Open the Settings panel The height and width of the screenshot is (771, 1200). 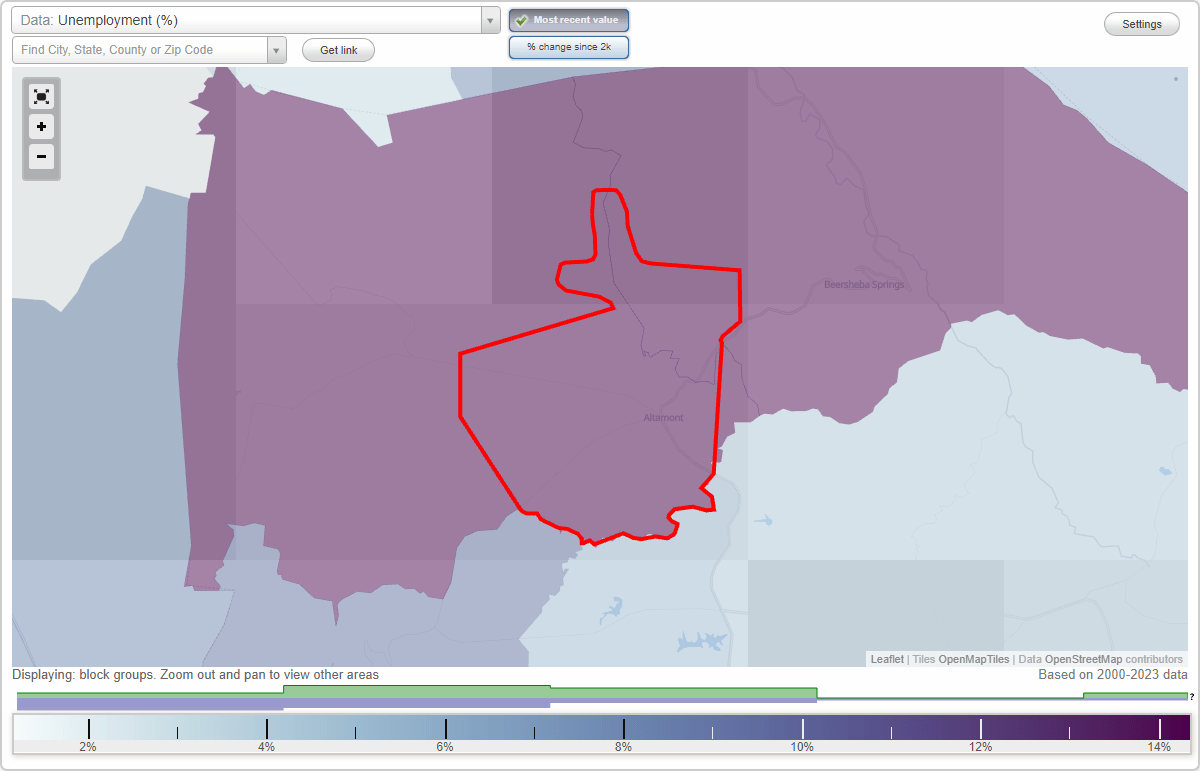click(x=1141, y=24)
